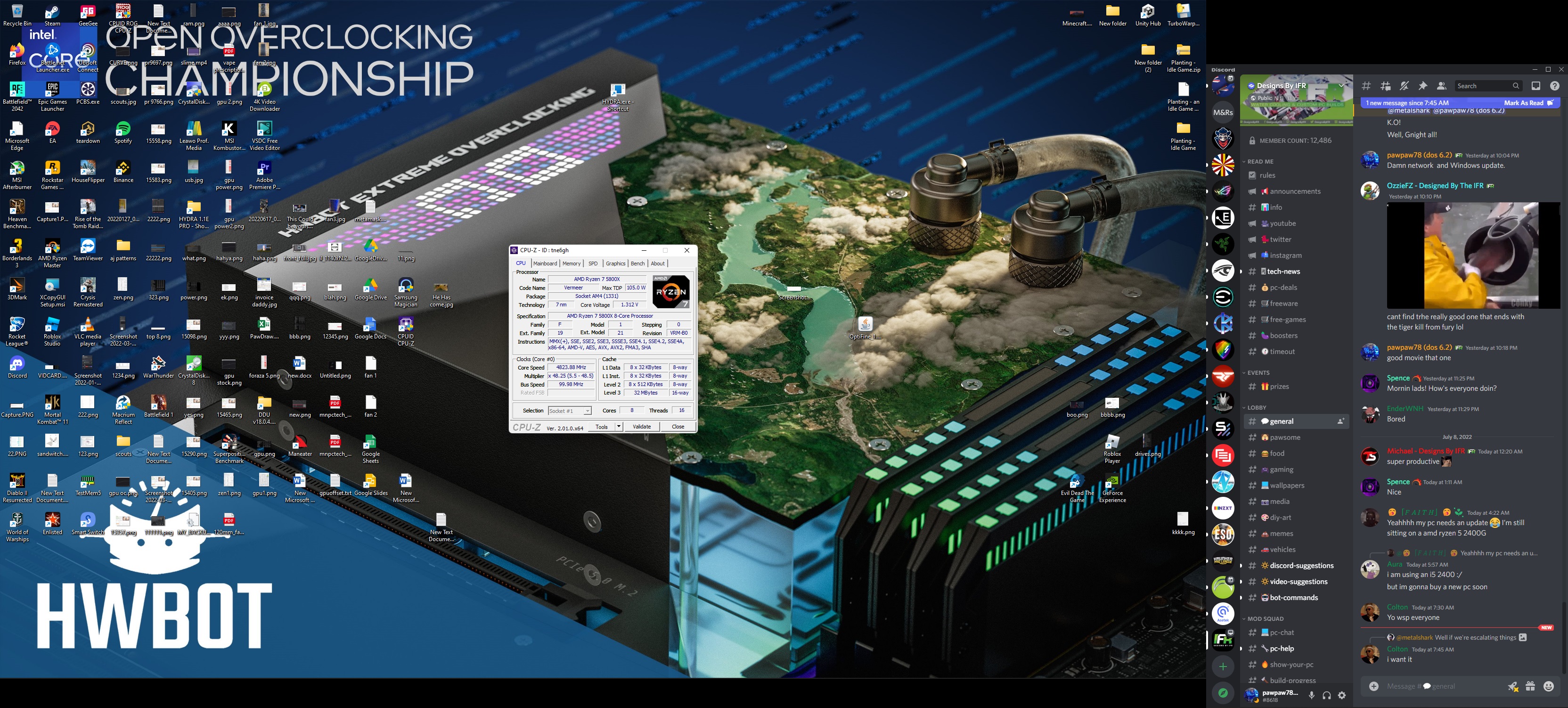Screen dimensions: 1568x708
Task: Open the 3DMark desktop icon
Action: pos(17,288)
